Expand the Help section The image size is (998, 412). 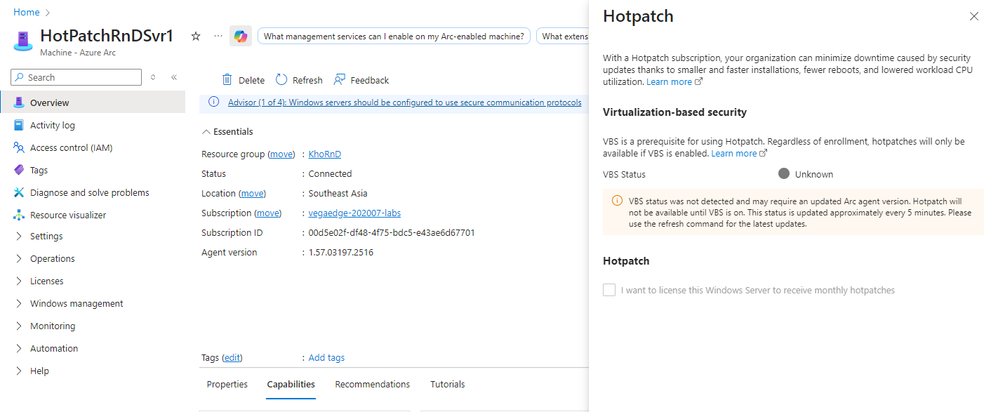pos(19,371)
